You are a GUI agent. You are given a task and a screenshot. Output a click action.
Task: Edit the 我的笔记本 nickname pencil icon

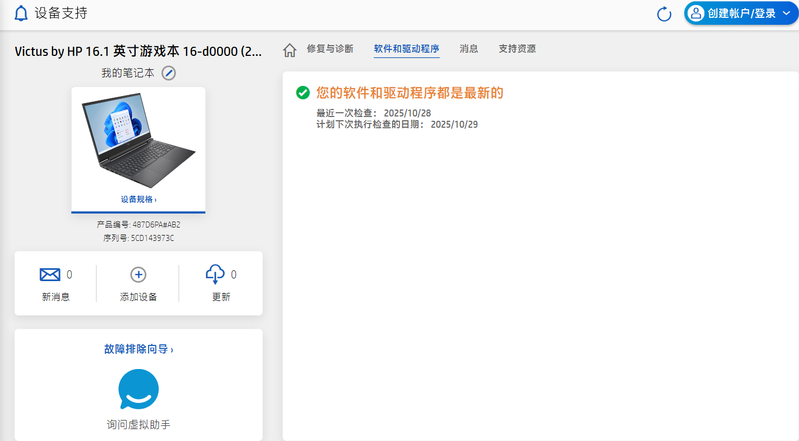point(169,73)
